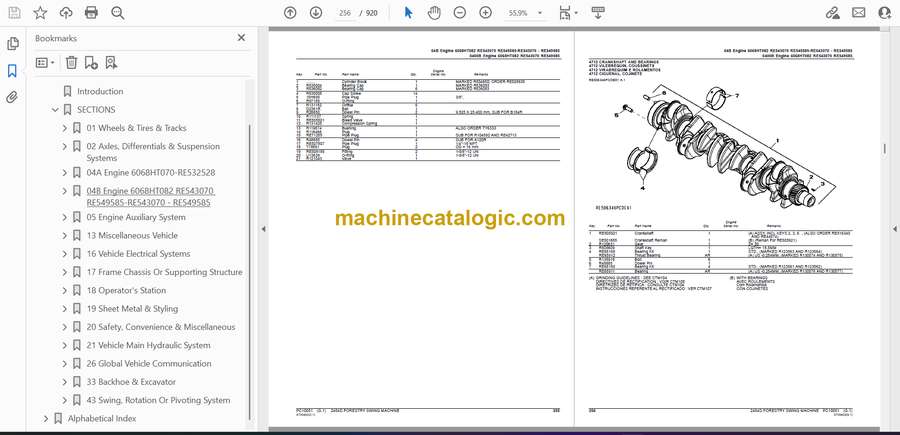Expand 01 Wheels & Tires & Tracks
This screenshot has height=435, width=900.
click(64, 128)
